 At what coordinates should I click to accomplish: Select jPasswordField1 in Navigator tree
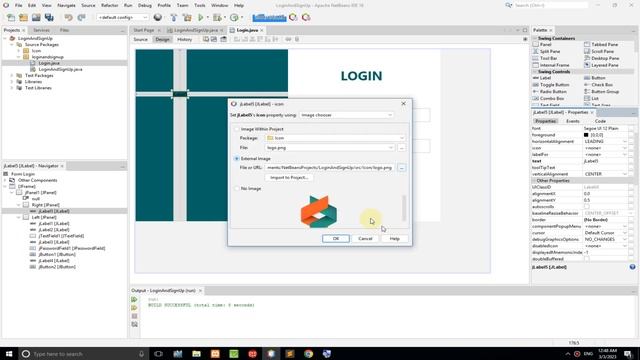(x=67, y=248)
